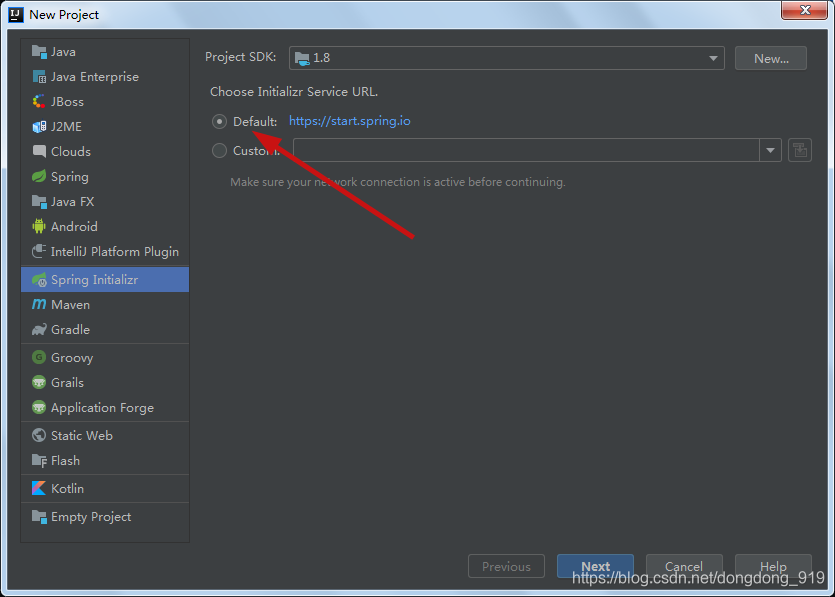Open the https://start.spring.io link
Viewport: 835px width, 597px height.
pyautogui.click(x=349, y=121)
